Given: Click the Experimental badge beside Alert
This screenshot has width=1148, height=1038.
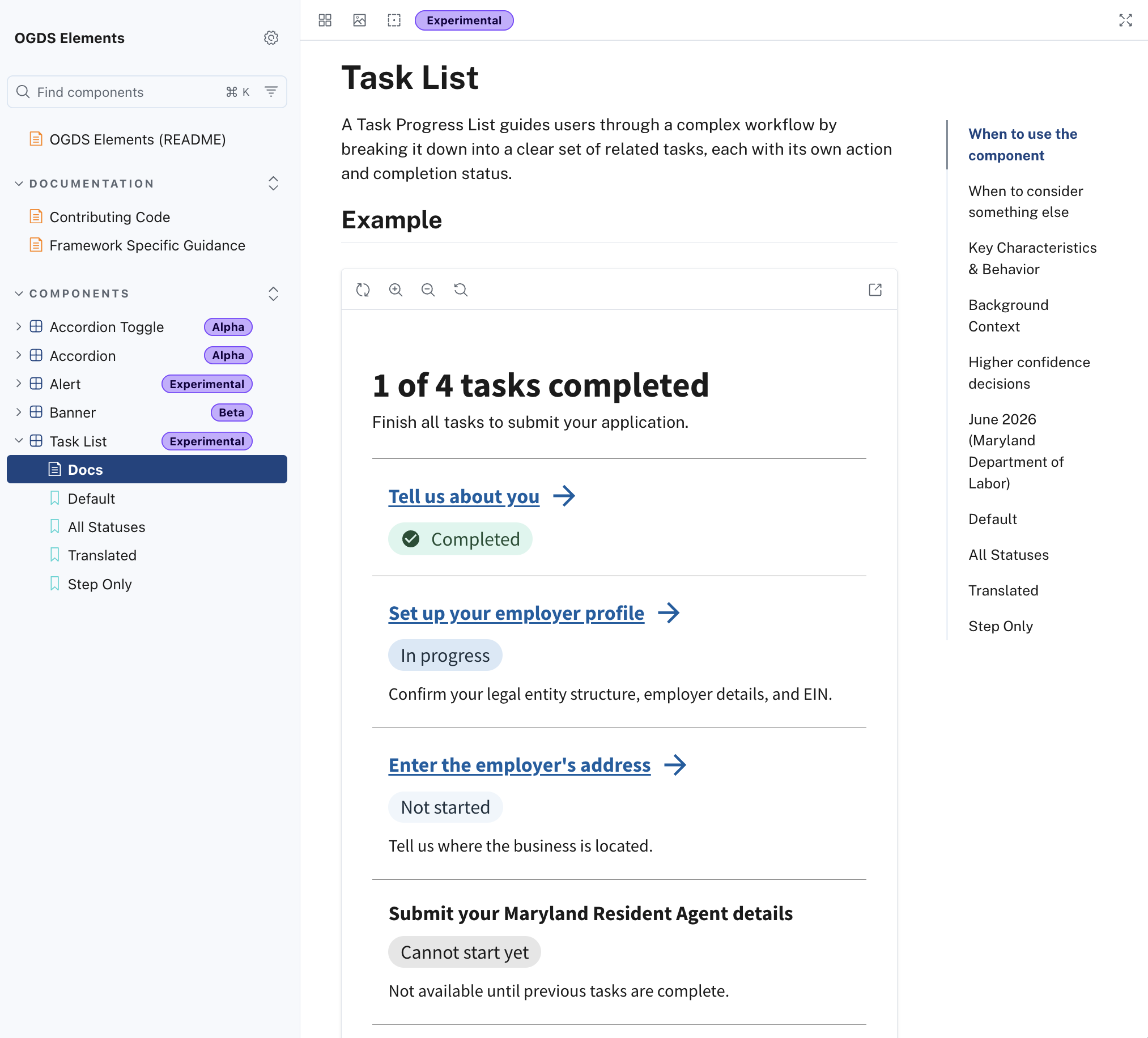Looking at the screenshot, I should click(207, 384).
